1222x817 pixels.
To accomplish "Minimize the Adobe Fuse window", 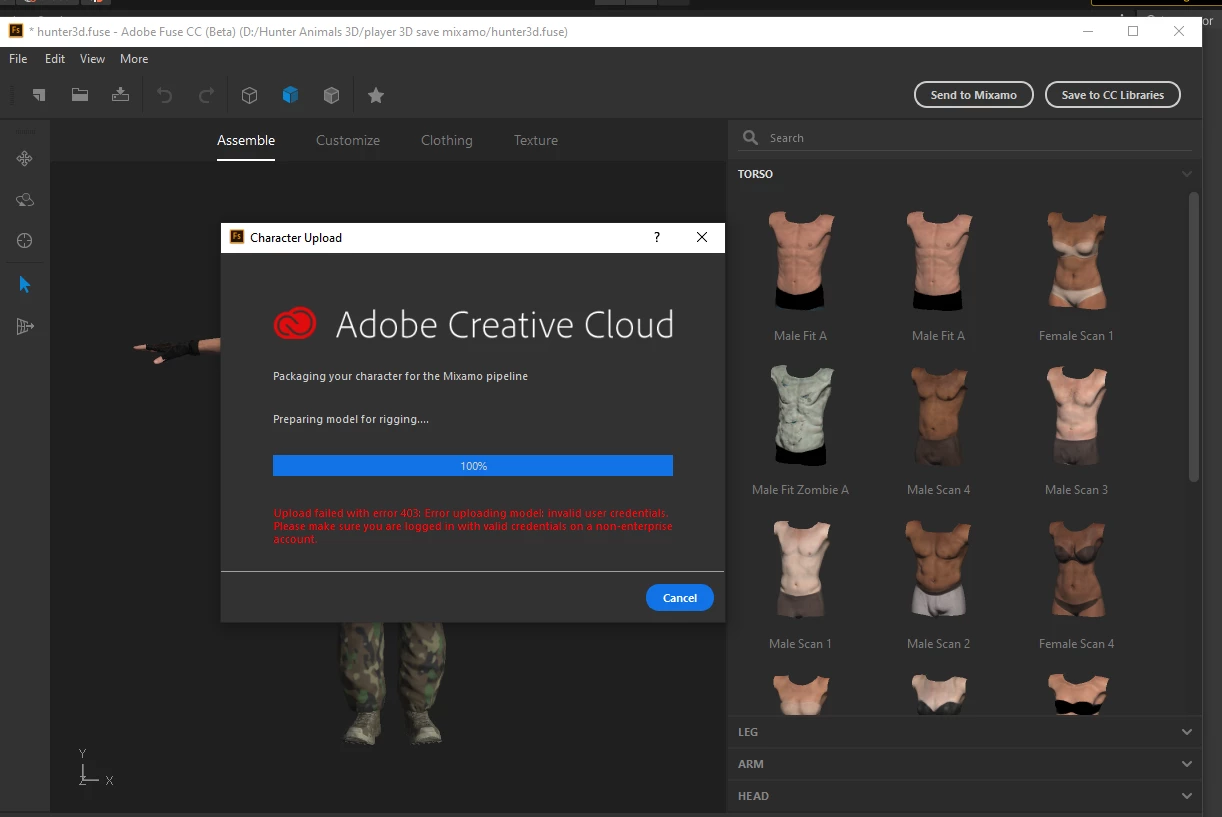I will pos(1087,31).
